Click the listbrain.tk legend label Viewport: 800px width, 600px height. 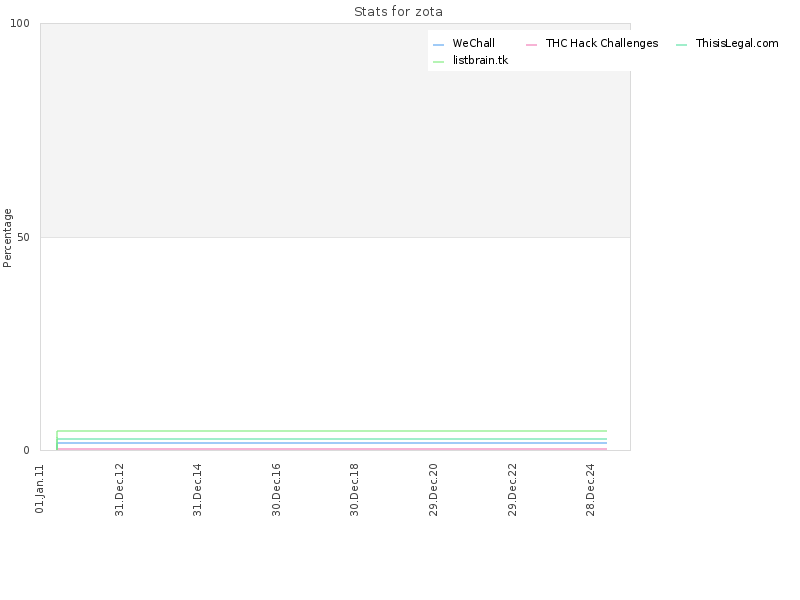pos(480,60)
